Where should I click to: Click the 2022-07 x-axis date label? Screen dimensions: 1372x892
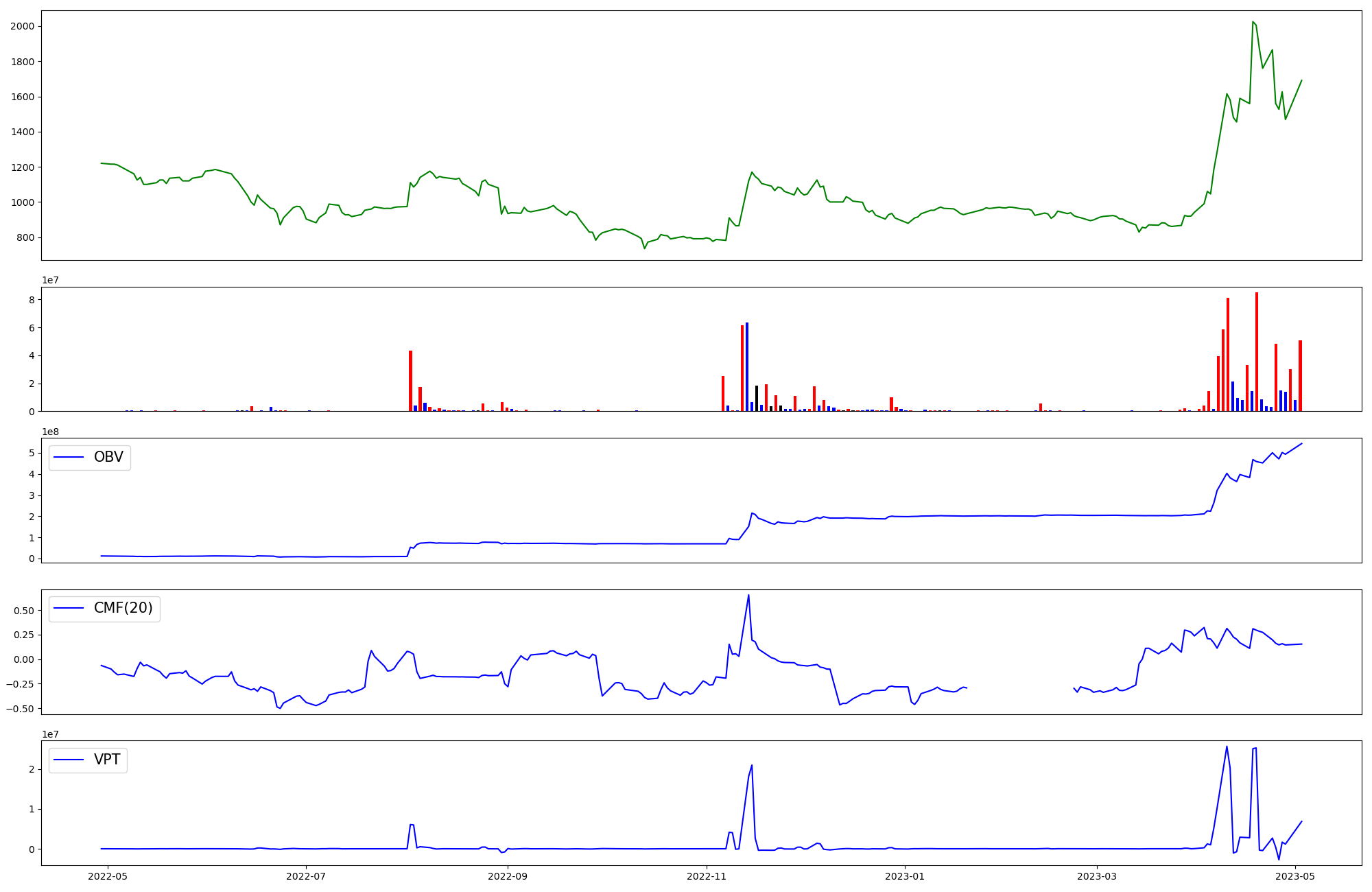[x=306, y=876]
